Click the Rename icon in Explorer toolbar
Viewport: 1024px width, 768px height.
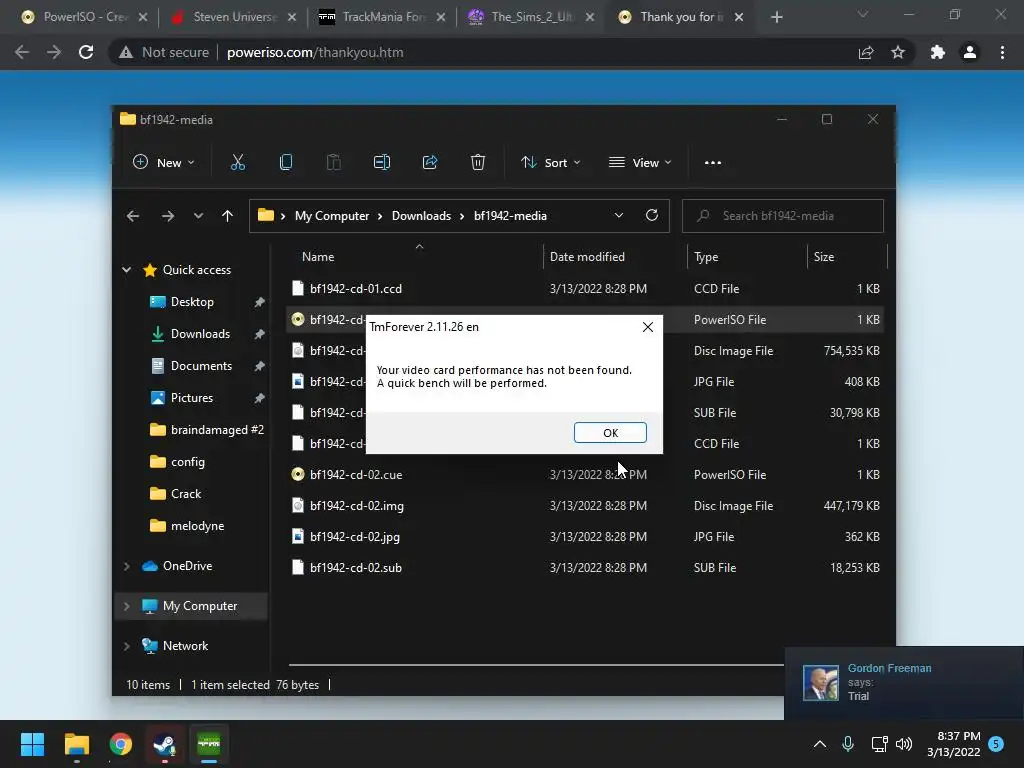[x=381, y=163]
